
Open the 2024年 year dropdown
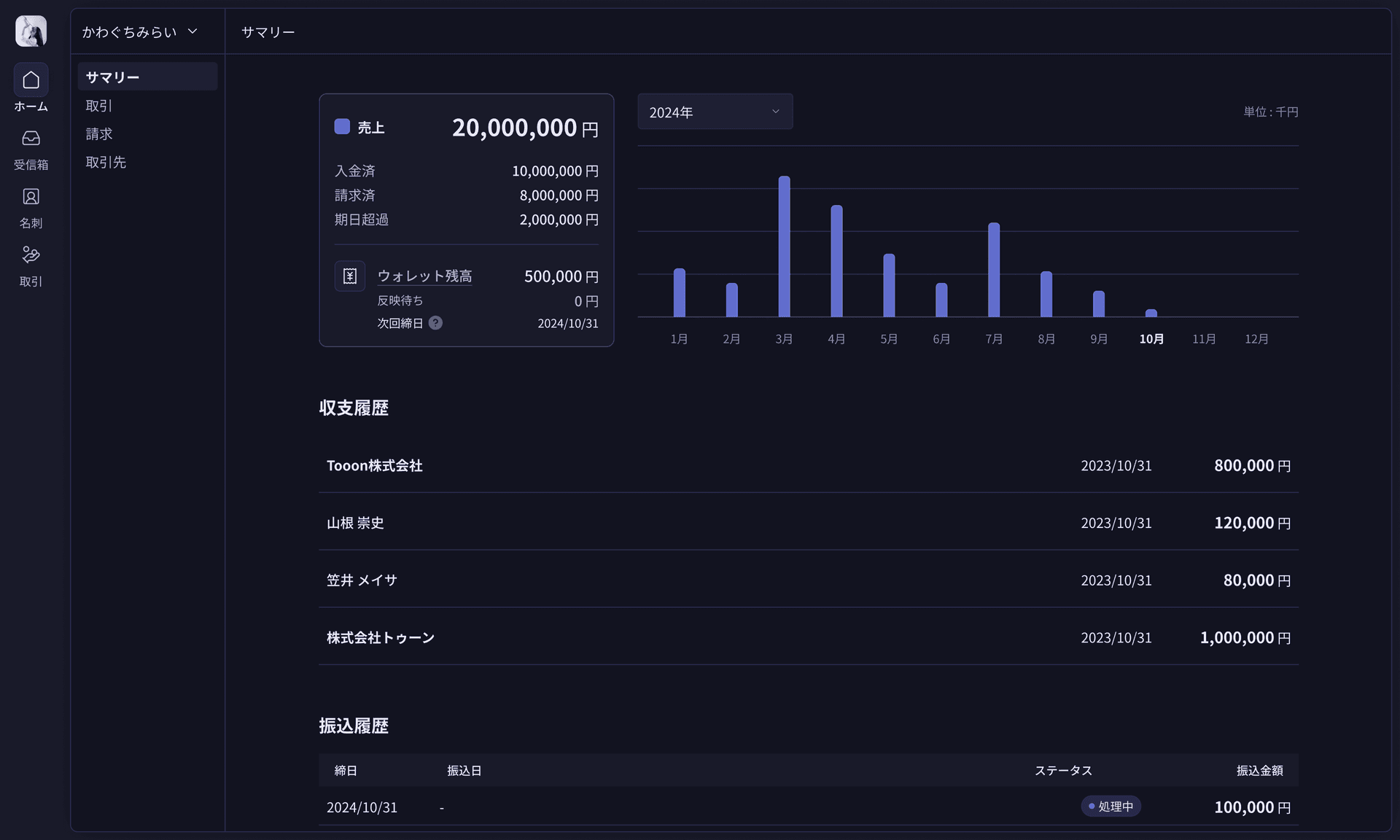coord(715,112)
